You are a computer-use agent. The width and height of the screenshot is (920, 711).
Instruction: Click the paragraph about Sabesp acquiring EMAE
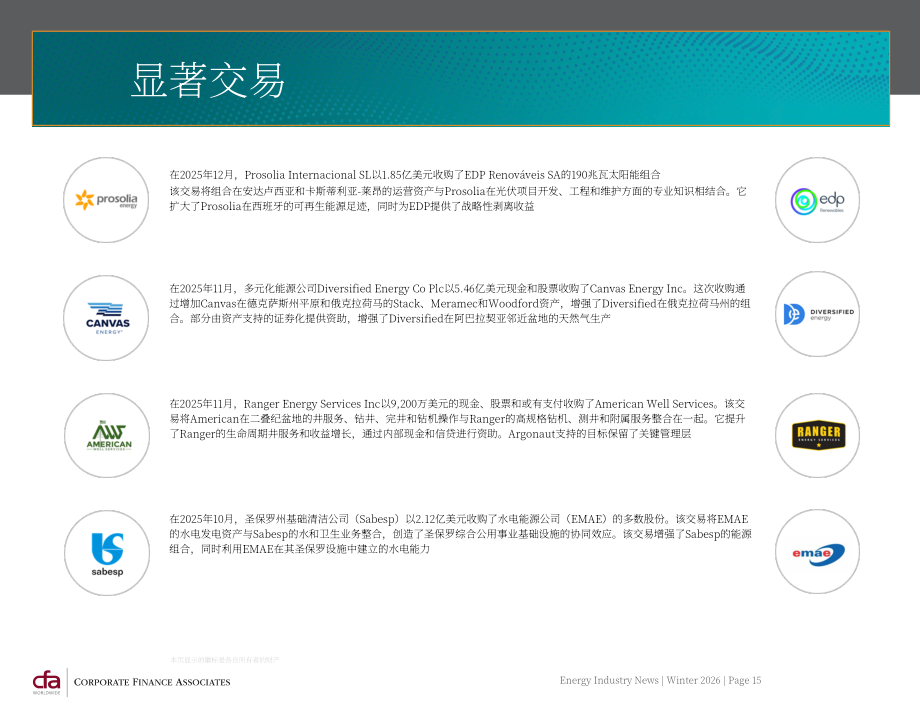tap(461, 534)
